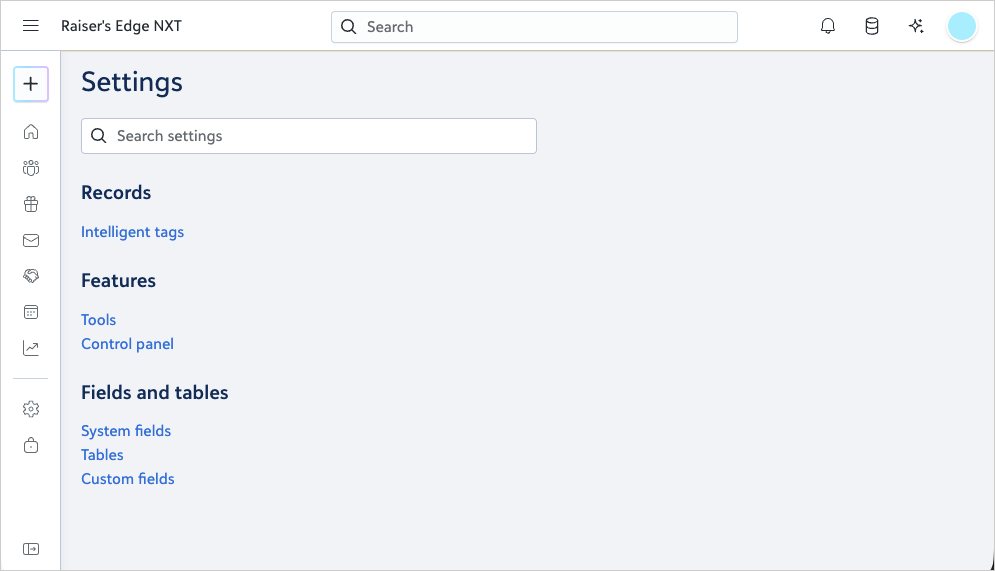Open the user profile avatar menu
This screenshot has width=995, height=571.
pyautogui.click(x=962, y=27)
